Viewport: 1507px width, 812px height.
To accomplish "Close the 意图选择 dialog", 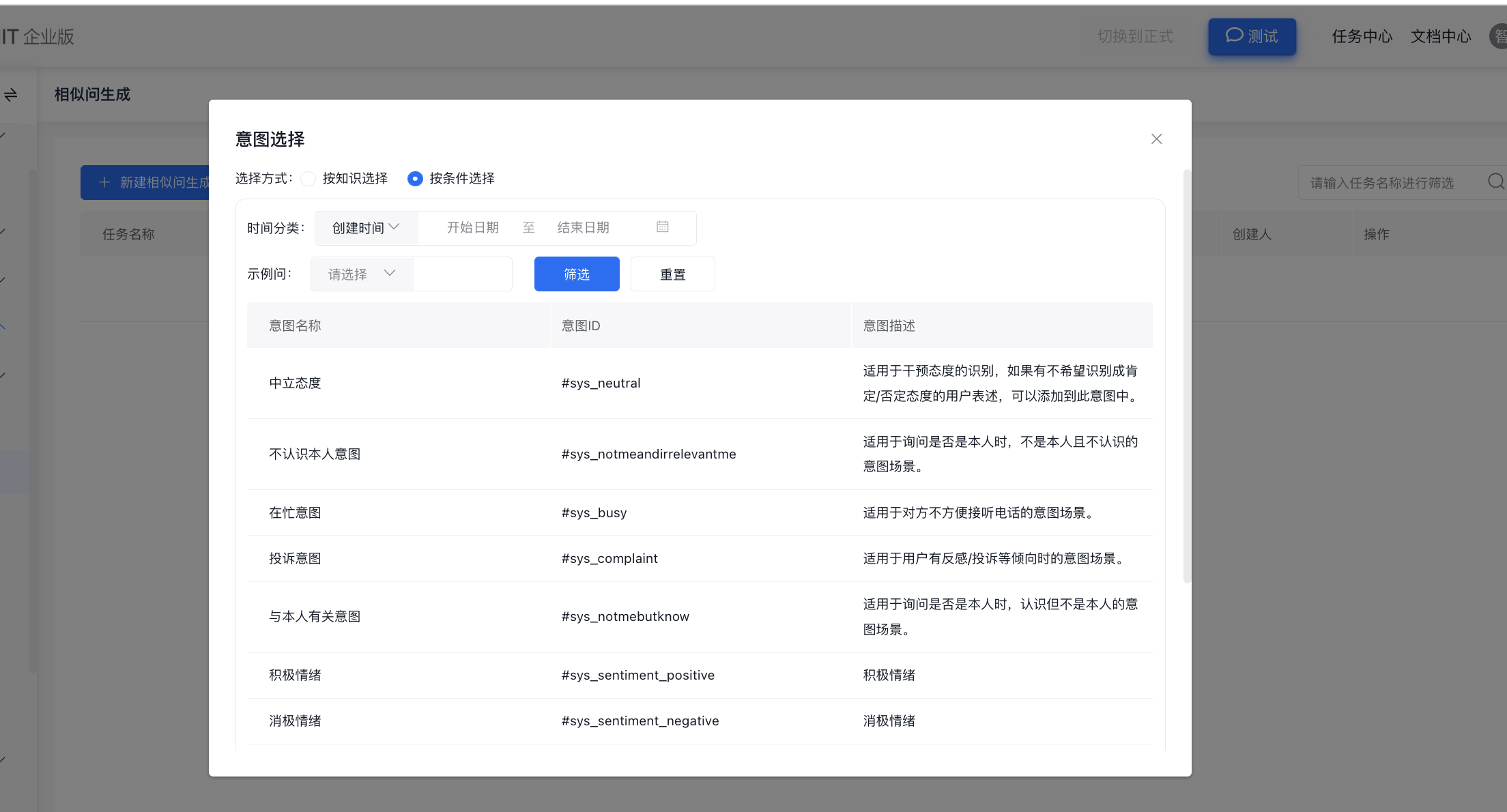I will pyautogui.click(x=1156, y=139).
